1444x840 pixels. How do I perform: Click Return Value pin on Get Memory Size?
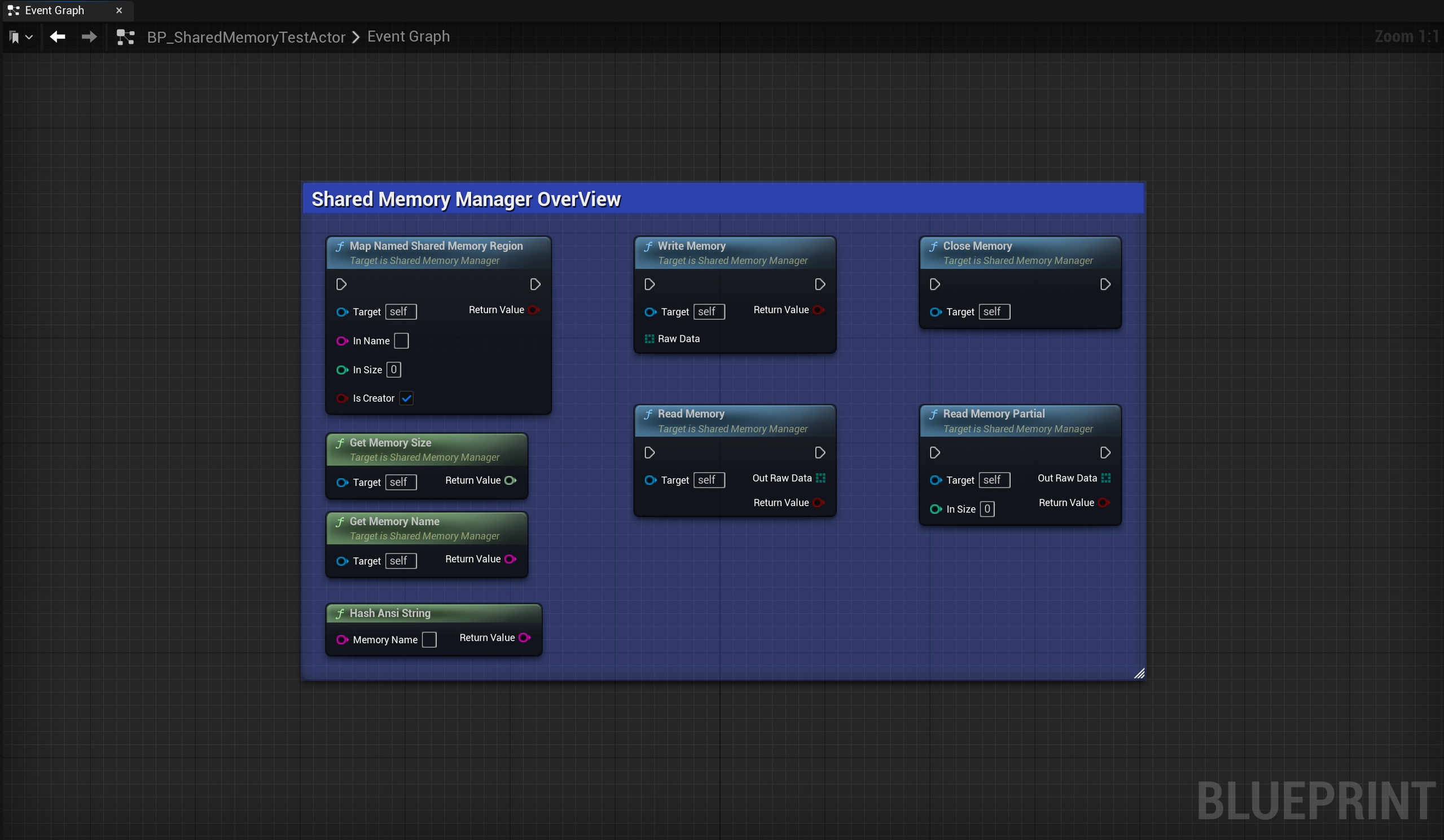(510, 480)
